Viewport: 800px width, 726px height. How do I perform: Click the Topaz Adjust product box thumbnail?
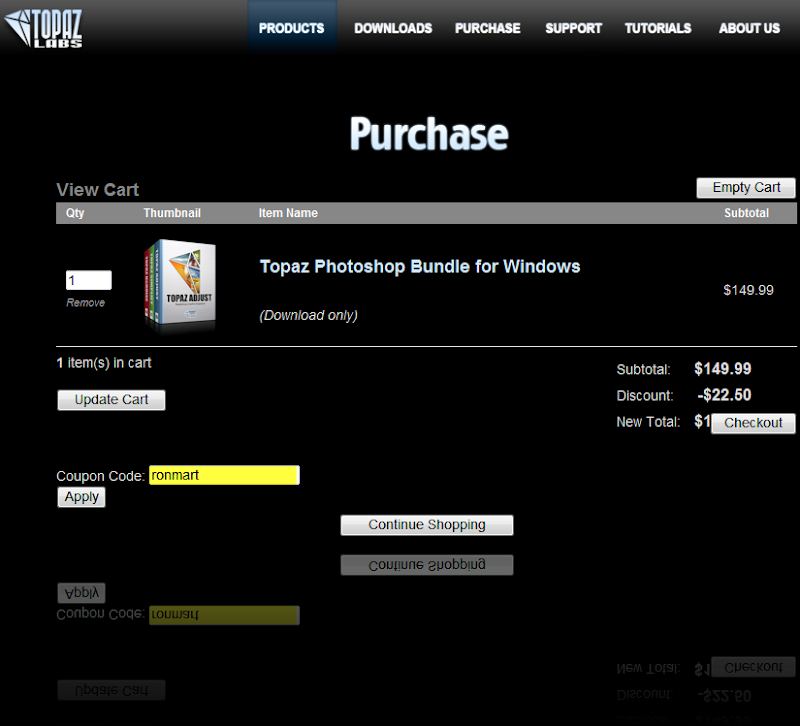(180, 284)
